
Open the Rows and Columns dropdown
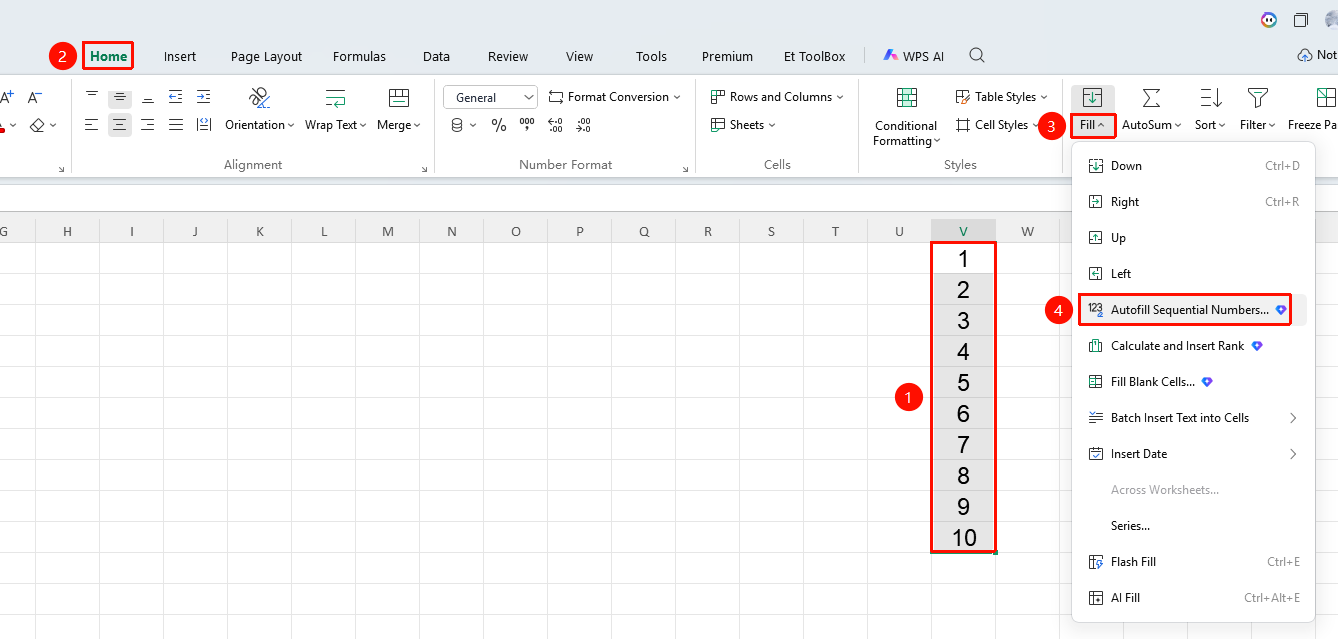click(x=778, y=97)
